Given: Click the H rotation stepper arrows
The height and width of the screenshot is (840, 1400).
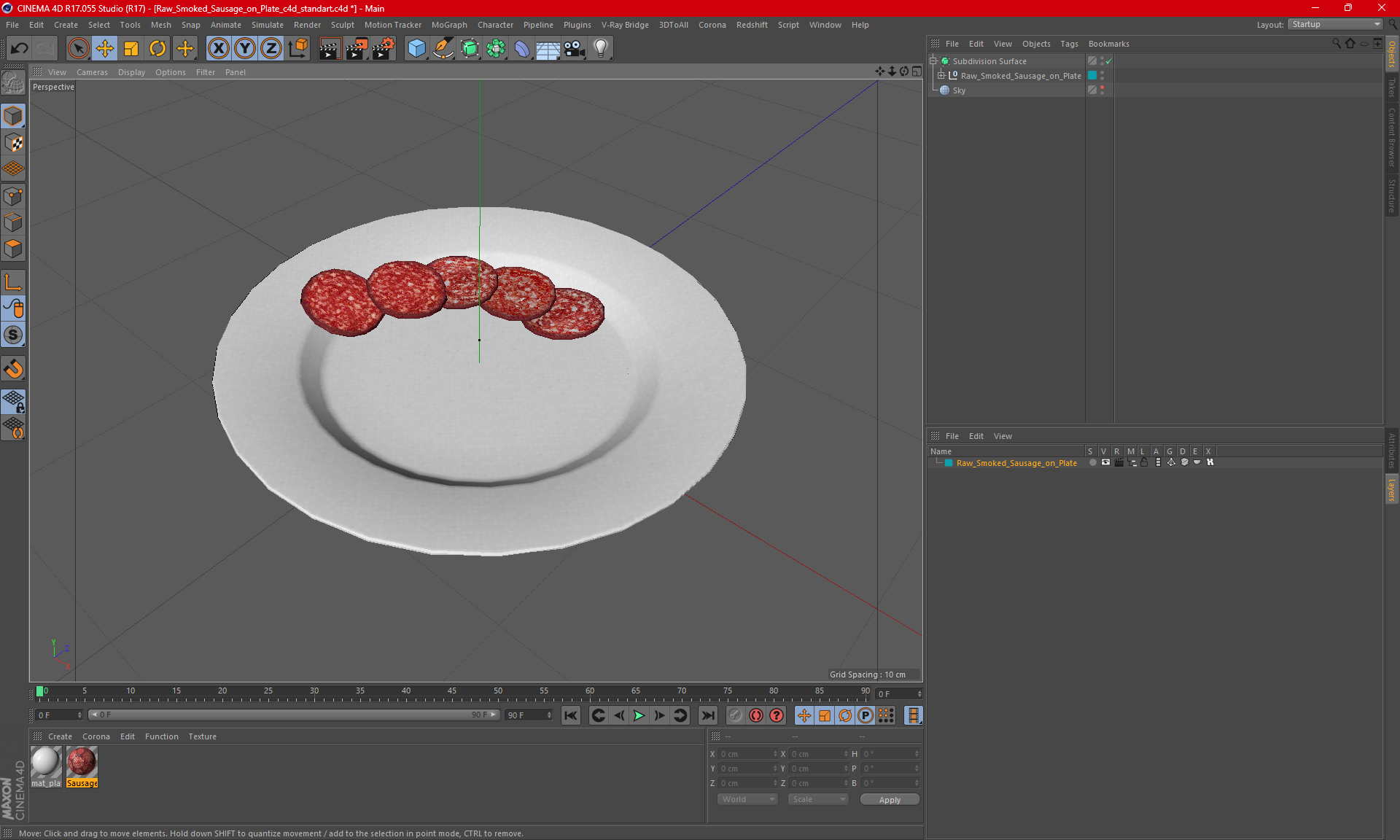Looking at the screenshot, I should (x=917, y=754).
